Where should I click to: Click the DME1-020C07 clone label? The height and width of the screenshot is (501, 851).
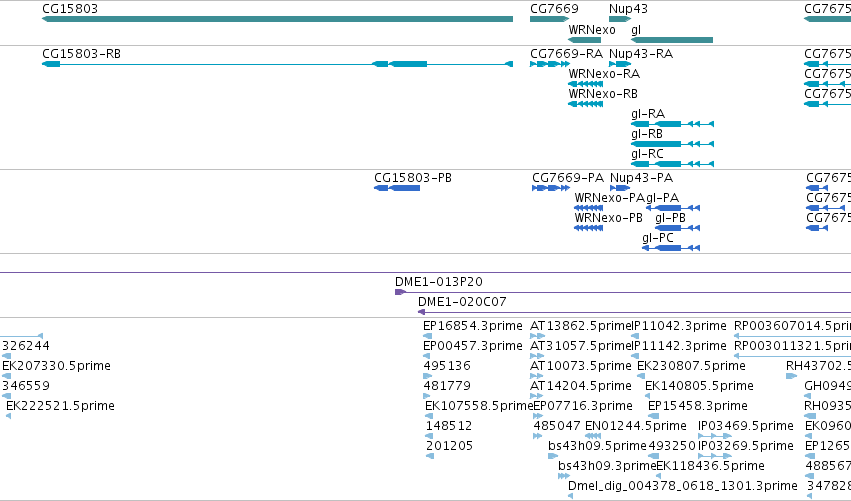pyautogui.click(x=462, y=302)
